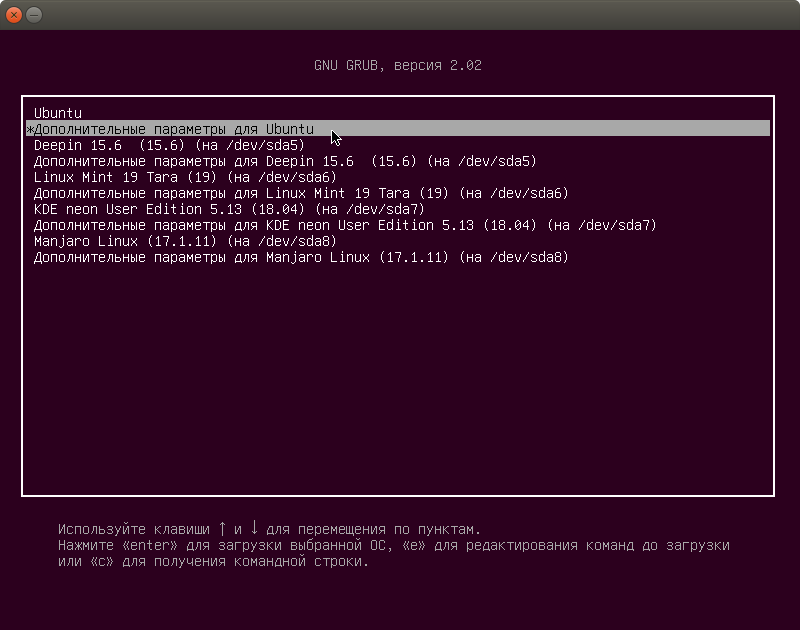Pick KDE neon User Edition 5.13 entry

coord(398,209)
